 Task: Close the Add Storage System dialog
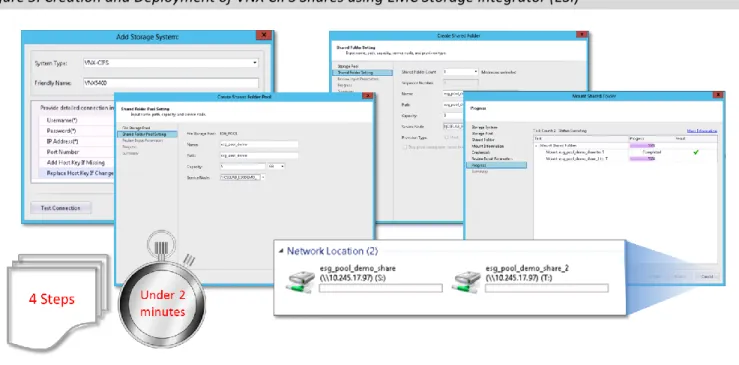263,35
